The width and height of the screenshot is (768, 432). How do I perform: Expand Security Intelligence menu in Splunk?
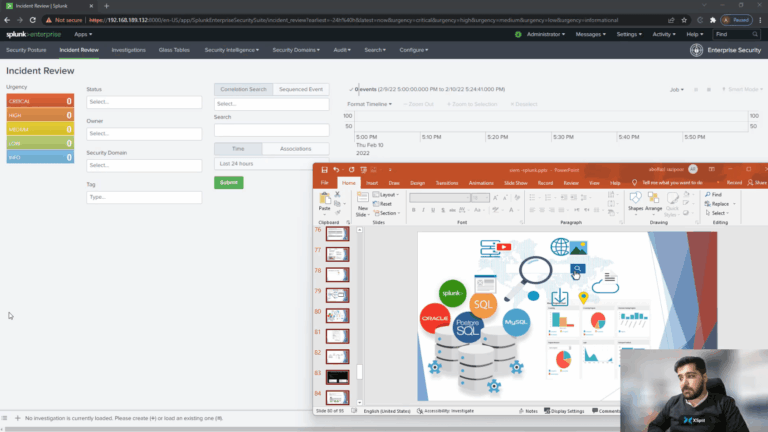(x=232, y=50)
